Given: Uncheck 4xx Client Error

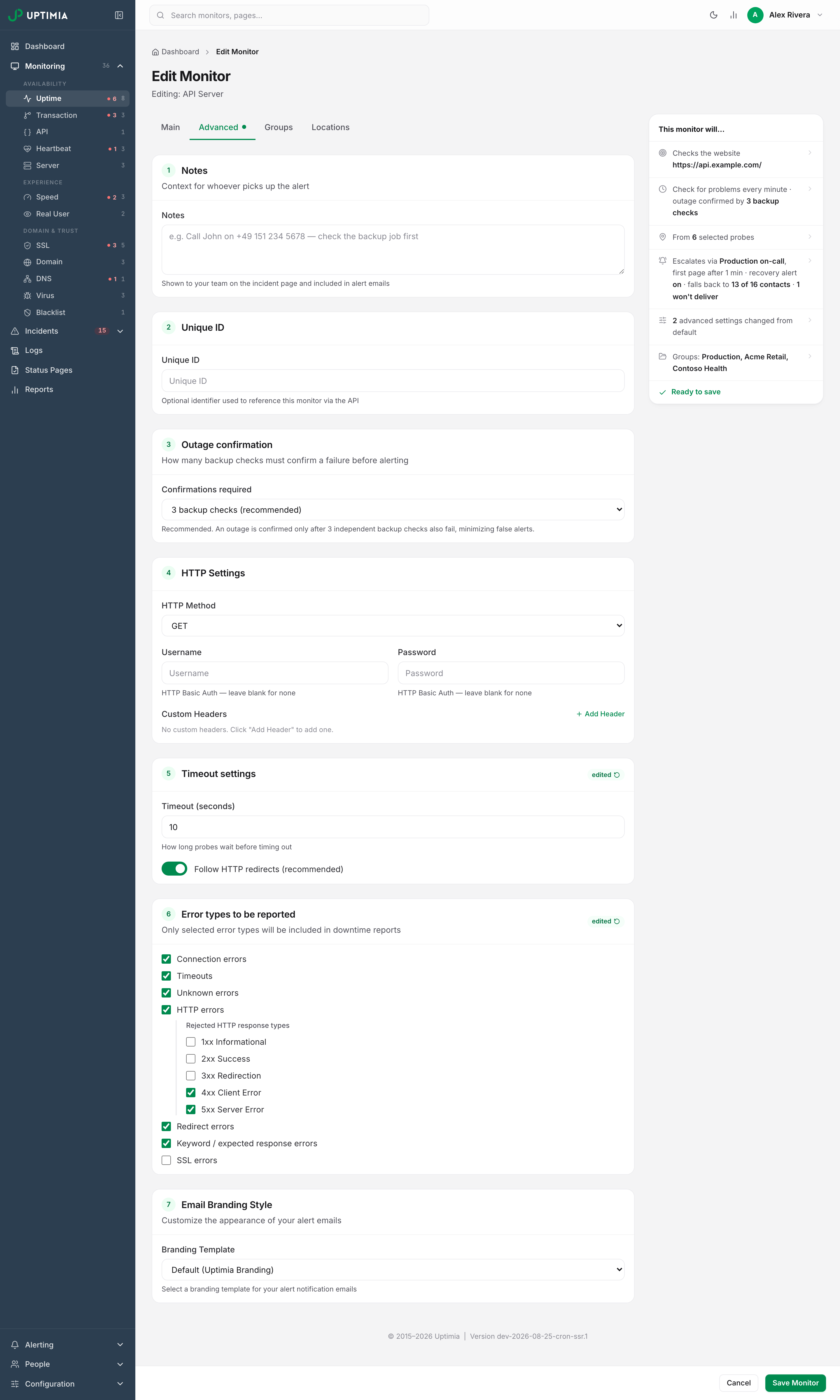Looking at the screenshot, I should click(191, 1093).
